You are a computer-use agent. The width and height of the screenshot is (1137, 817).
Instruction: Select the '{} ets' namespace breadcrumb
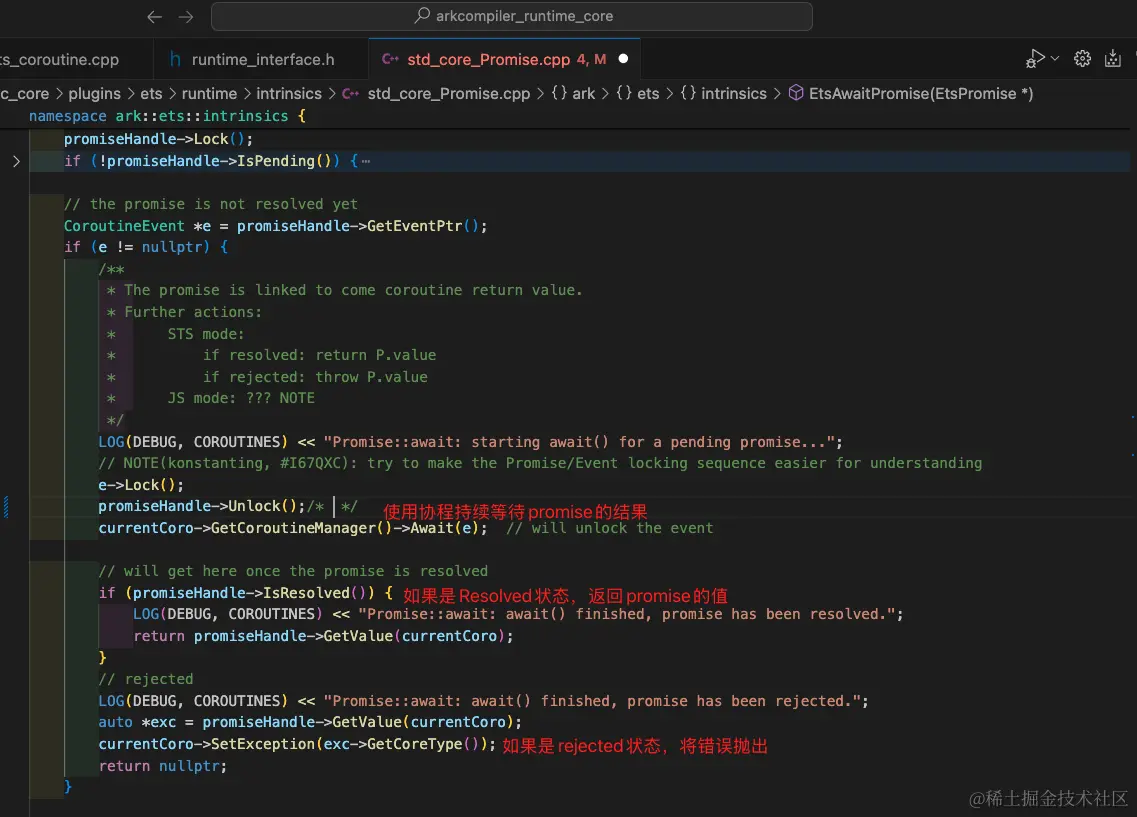pos(637,94)
